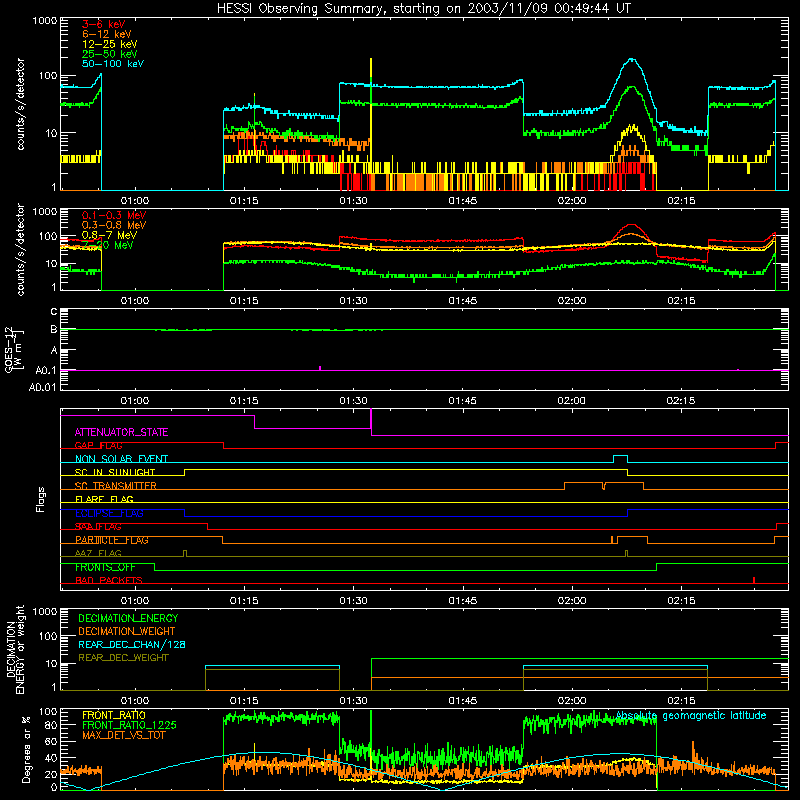Click the DECIMATION_WEIGHT legend label
Viewport: 800px width, 800px height.
(127, 631)
